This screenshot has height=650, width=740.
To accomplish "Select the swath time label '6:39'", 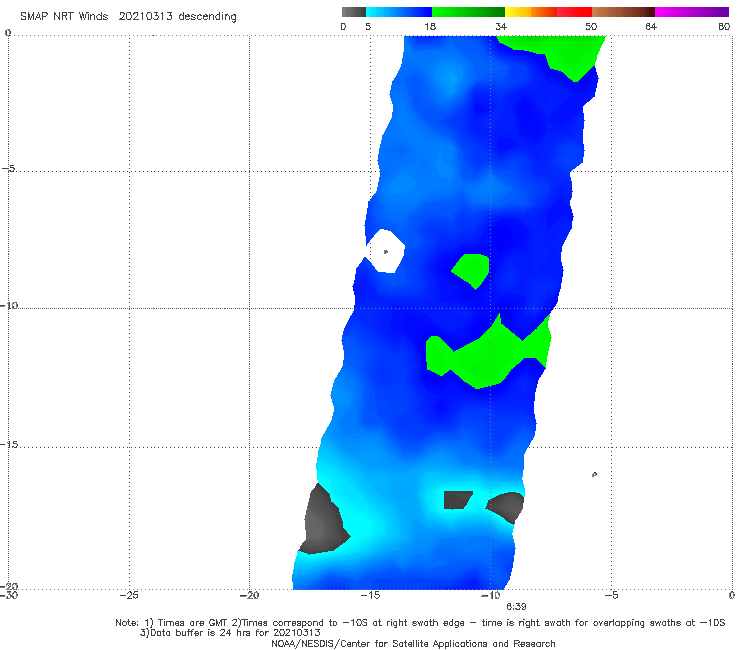I will coord(516,607).
